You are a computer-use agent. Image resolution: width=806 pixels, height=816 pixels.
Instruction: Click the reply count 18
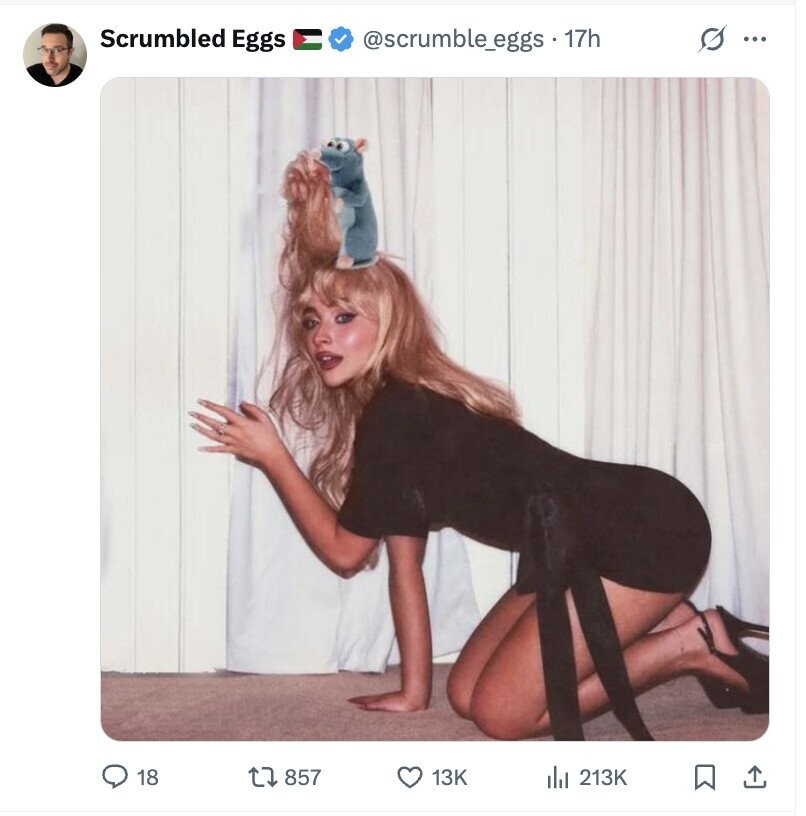pos(147,777)
